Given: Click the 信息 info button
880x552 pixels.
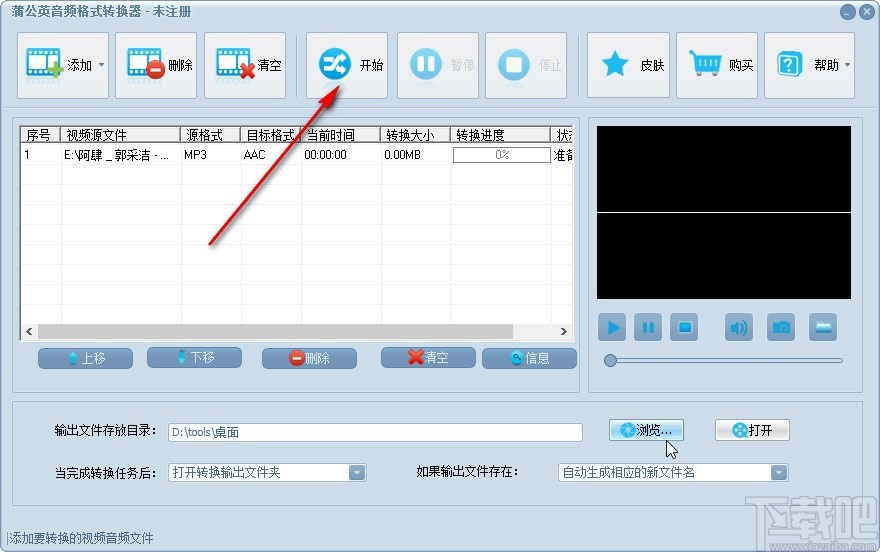Looking at the screenshot, I should click(x=529, y=358).
